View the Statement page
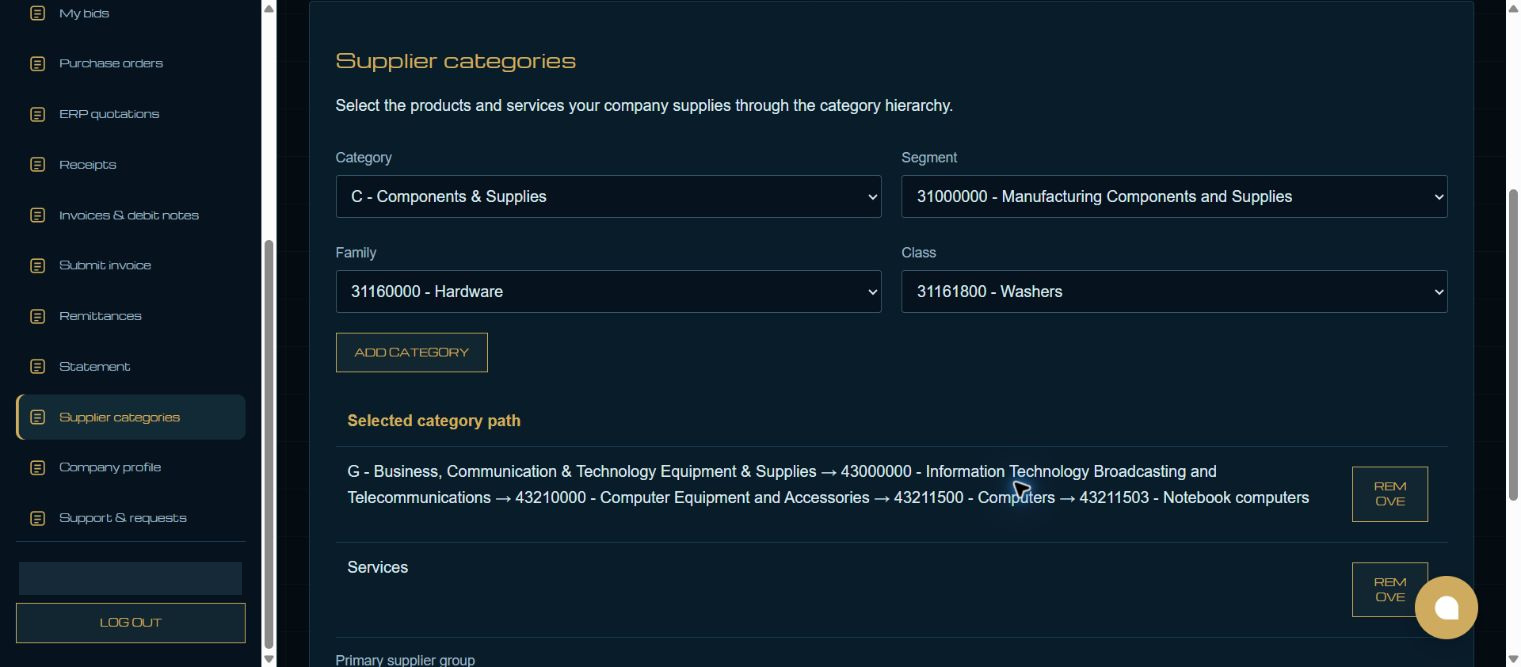1521x667 pixels. point(130,366)
